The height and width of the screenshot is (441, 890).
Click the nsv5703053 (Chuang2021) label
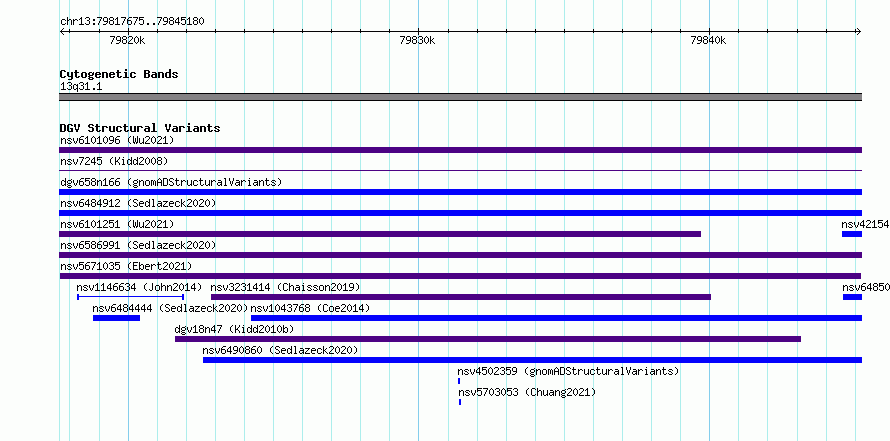pyautogui.click(x=527, y=392)
